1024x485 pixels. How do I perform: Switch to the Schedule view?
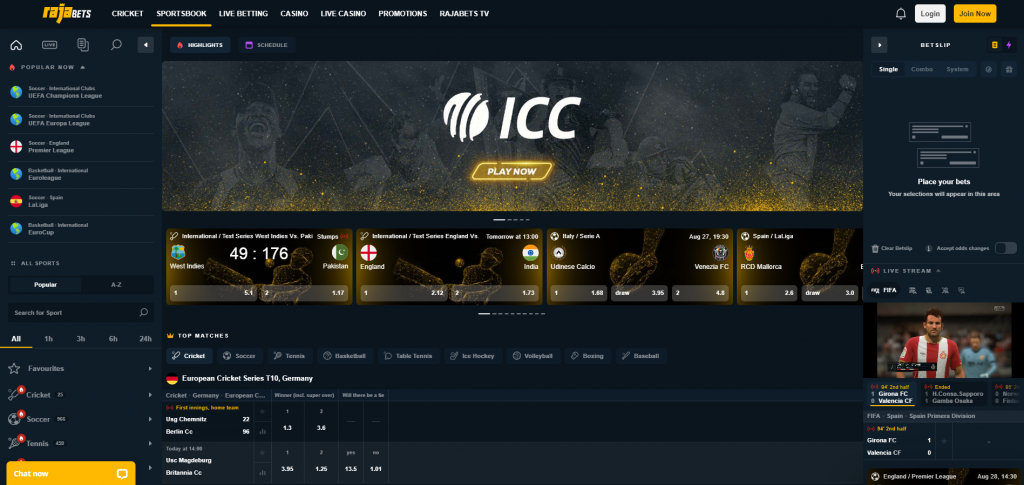[x=266, y=45]
